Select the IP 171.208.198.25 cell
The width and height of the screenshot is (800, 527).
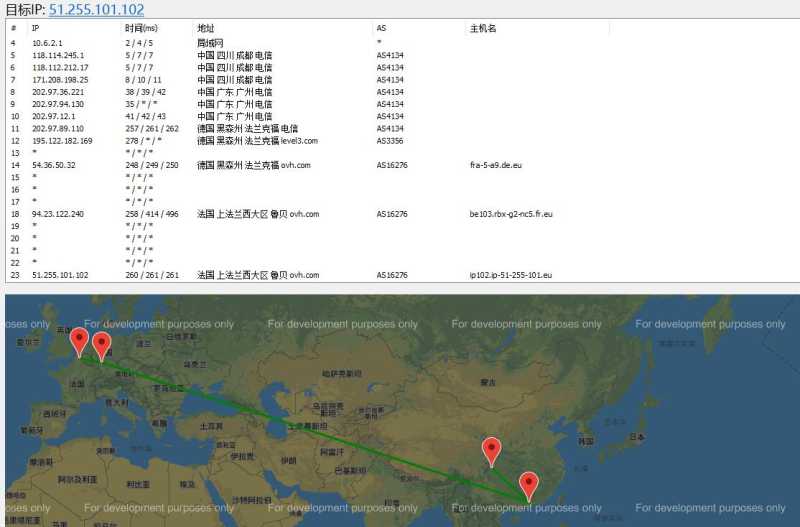[60, 80]
